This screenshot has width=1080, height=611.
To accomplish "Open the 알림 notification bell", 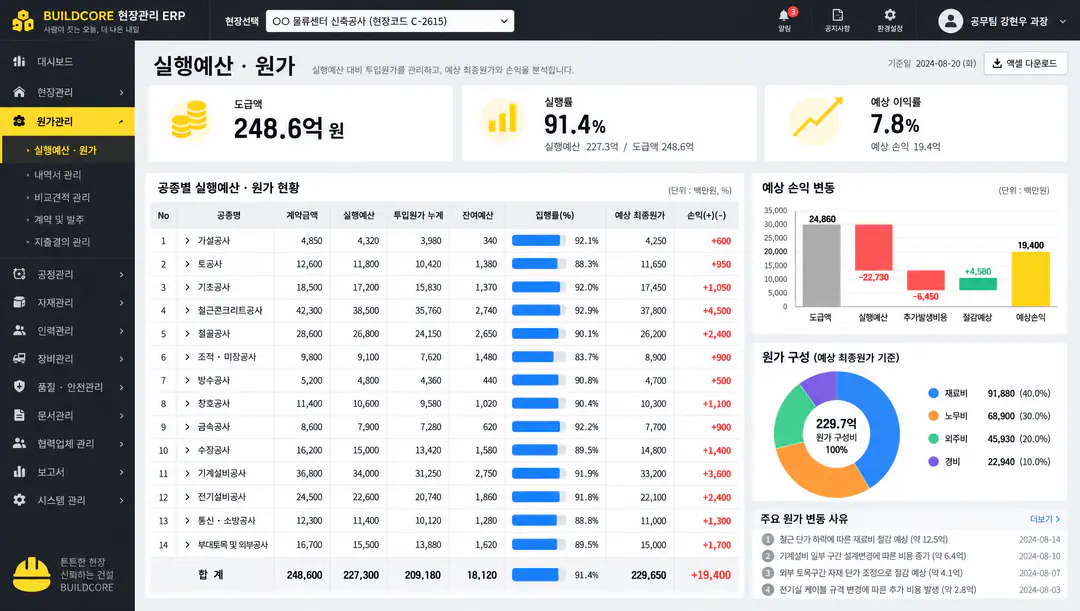I will pos(785,15).
